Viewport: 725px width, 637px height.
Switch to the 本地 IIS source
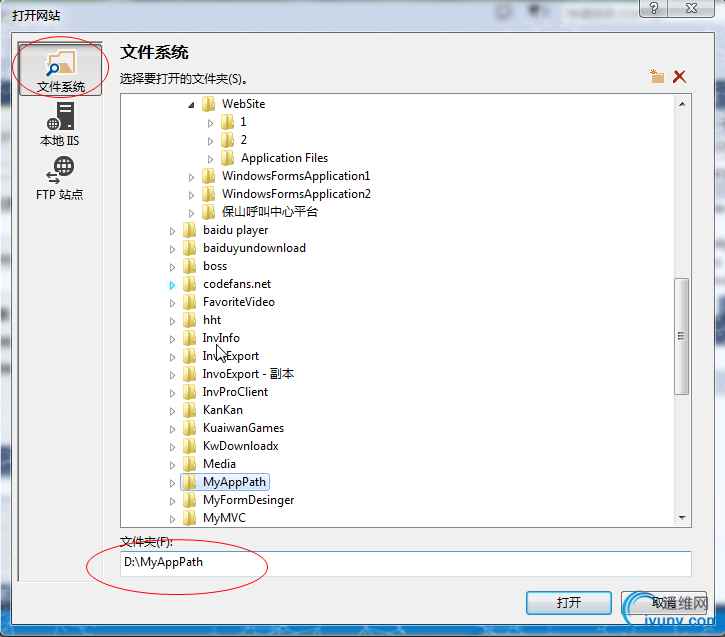tap(60, 124)
